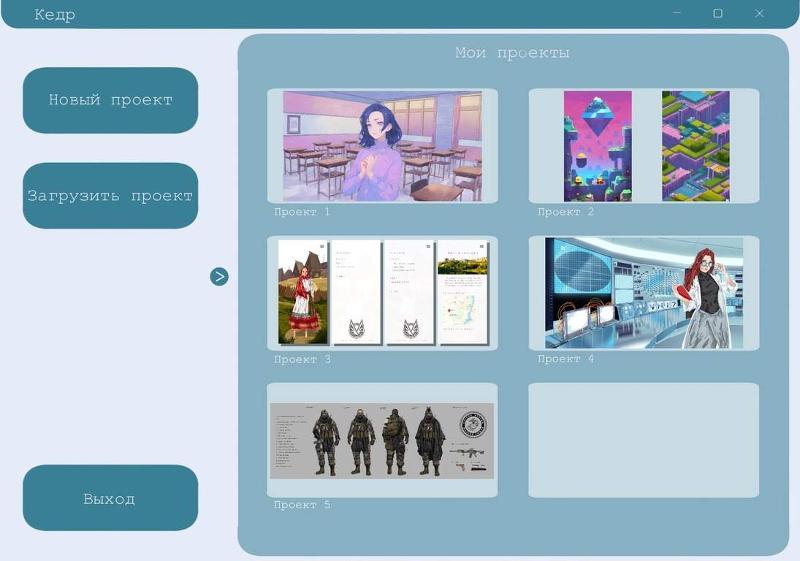The width and height of the screenshot is (800, 561).
Task: Expand the side panel with the arrow chevron
Action: pyautogui.click(x=219, y=277)
